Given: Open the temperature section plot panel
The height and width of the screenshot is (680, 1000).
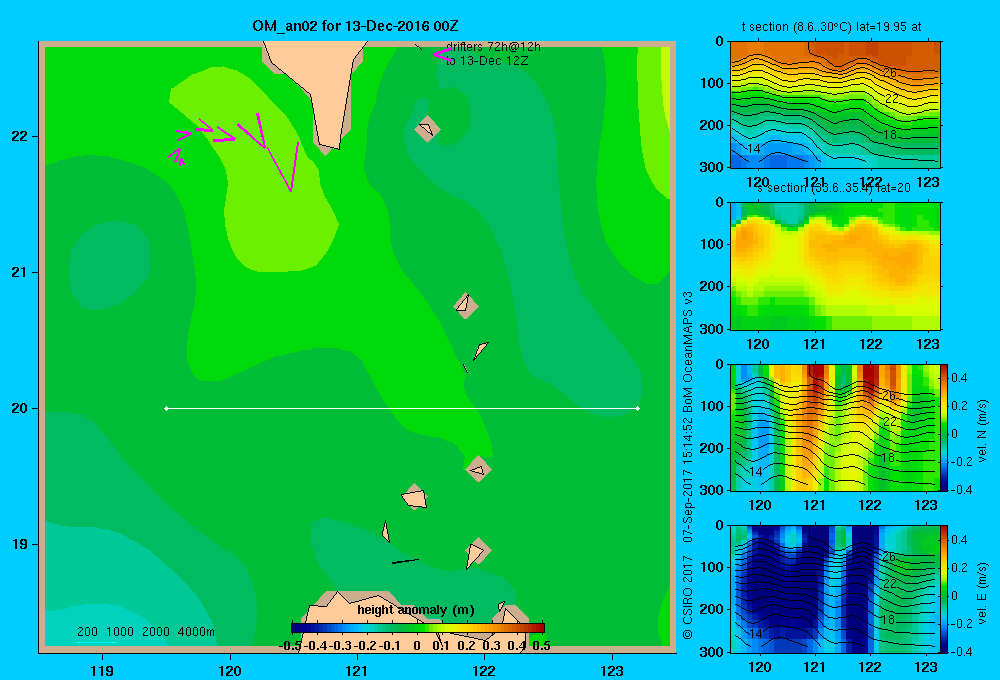Looking at the screenshot, I should (835, 104).
